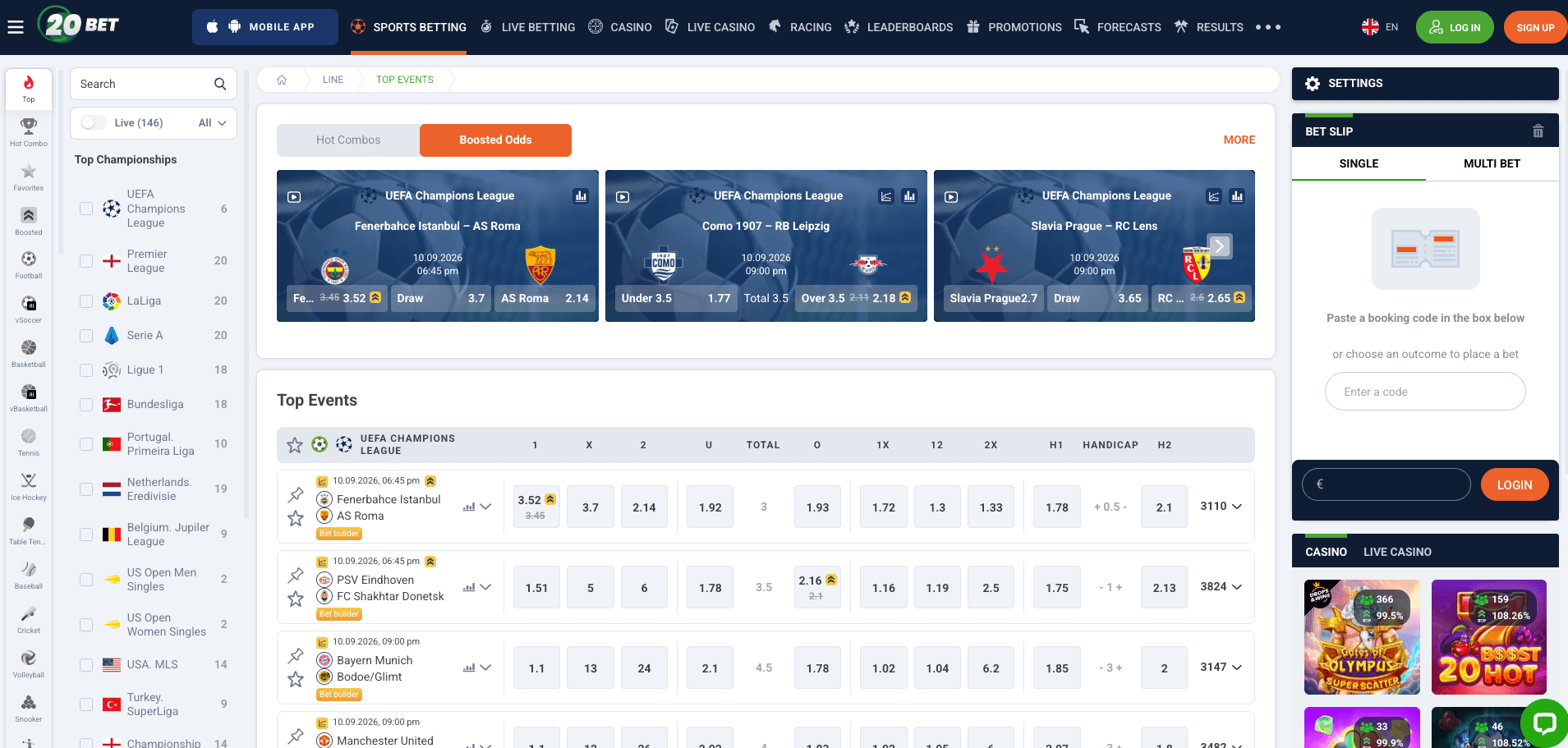
Task: Check Serie A checkbox
Action: point(86,336)
